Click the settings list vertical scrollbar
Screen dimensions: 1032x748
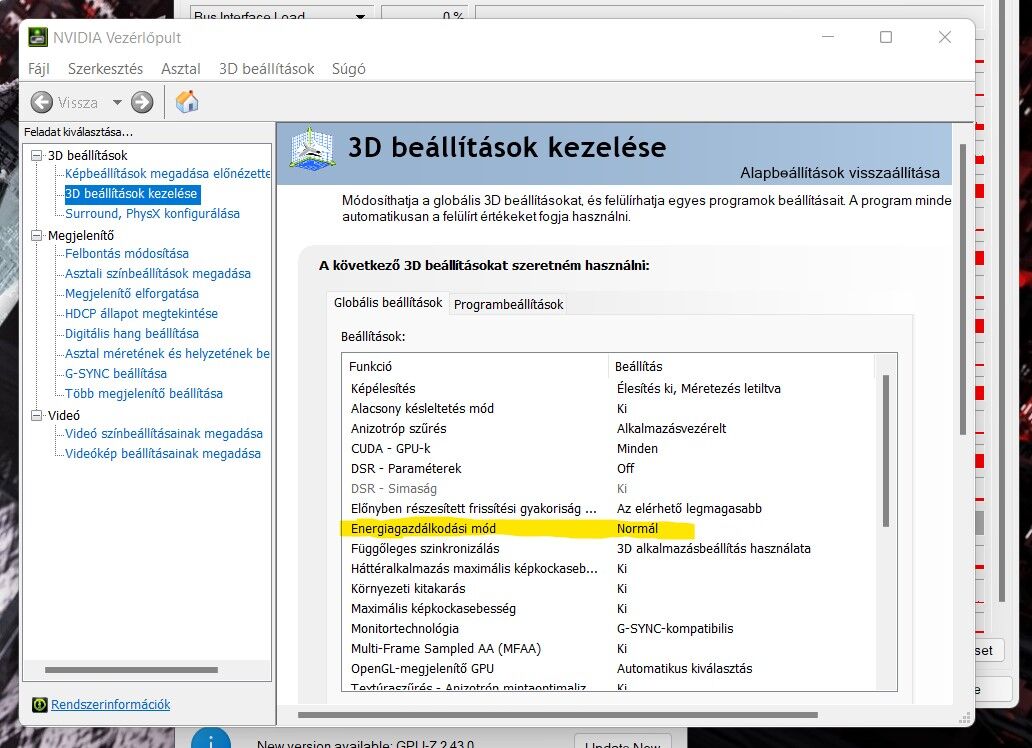[886, 451]
